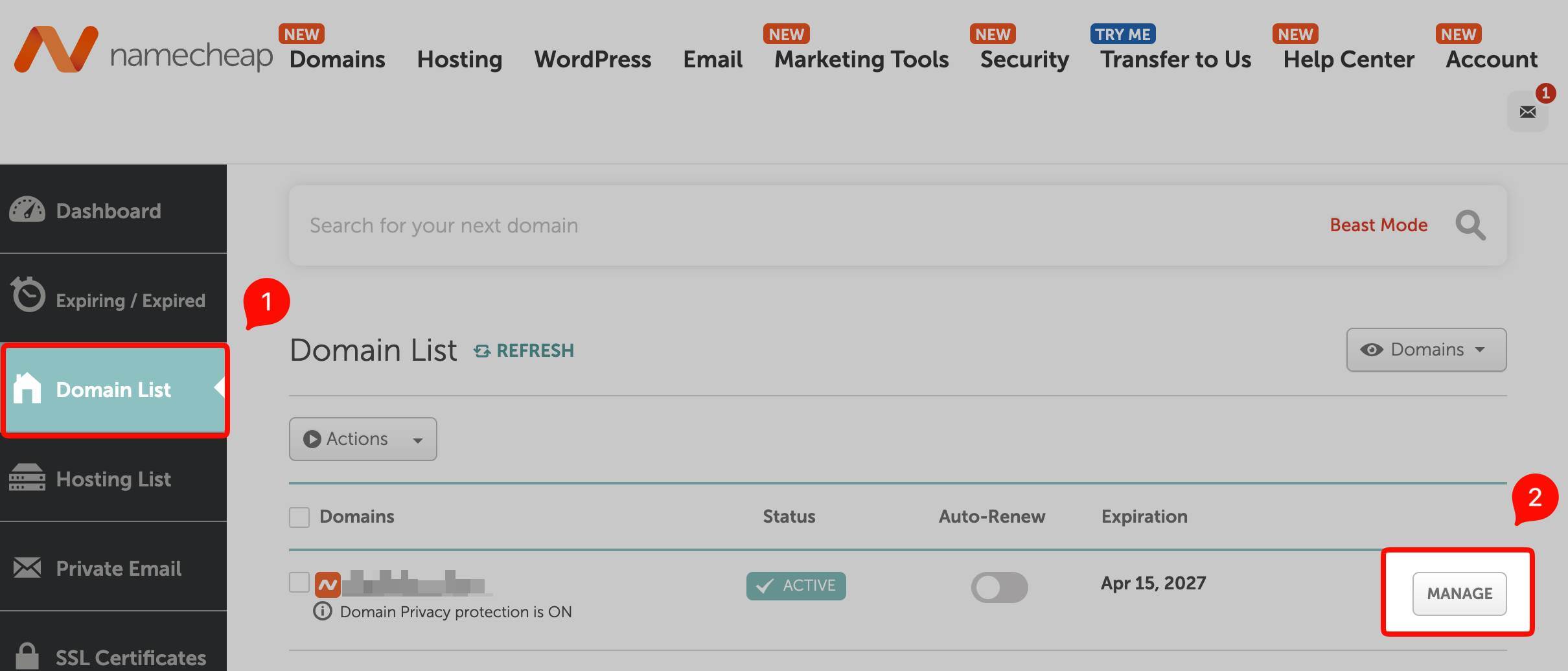Open the Hosting menu in top navigation
The image size is (1568, 671).
pos(459,60)
